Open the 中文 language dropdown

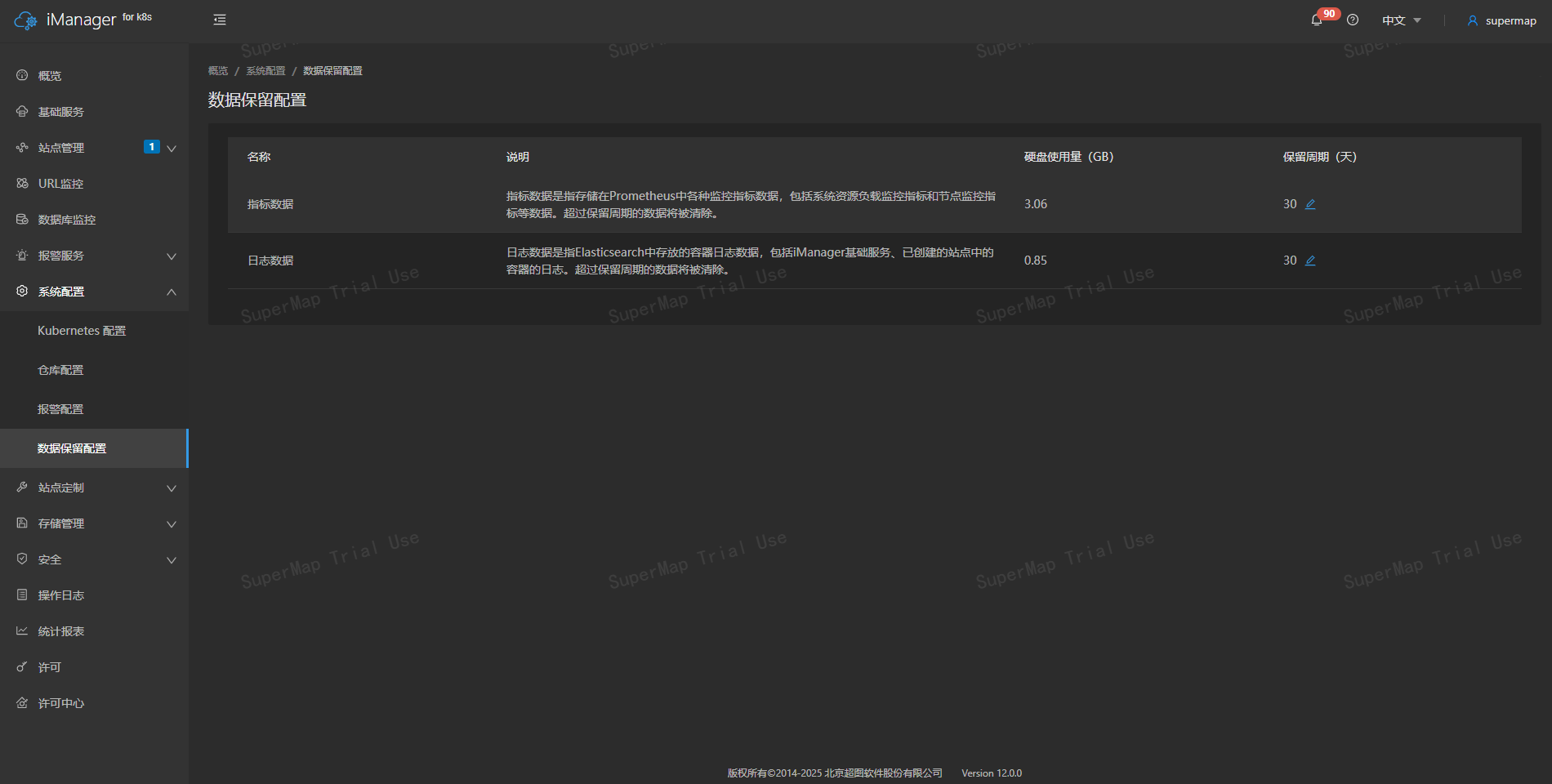click(1402, 20)
